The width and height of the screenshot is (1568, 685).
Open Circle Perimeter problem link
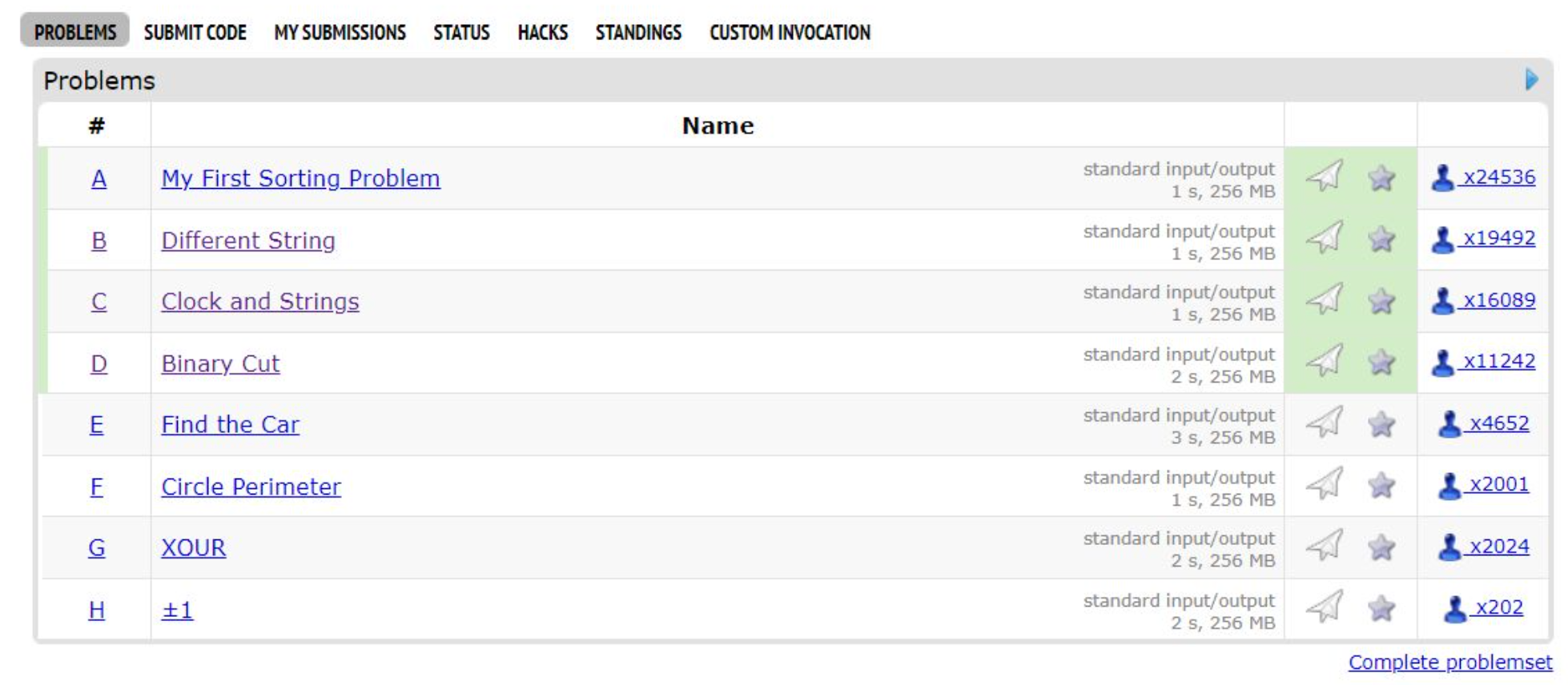point(251,487)
